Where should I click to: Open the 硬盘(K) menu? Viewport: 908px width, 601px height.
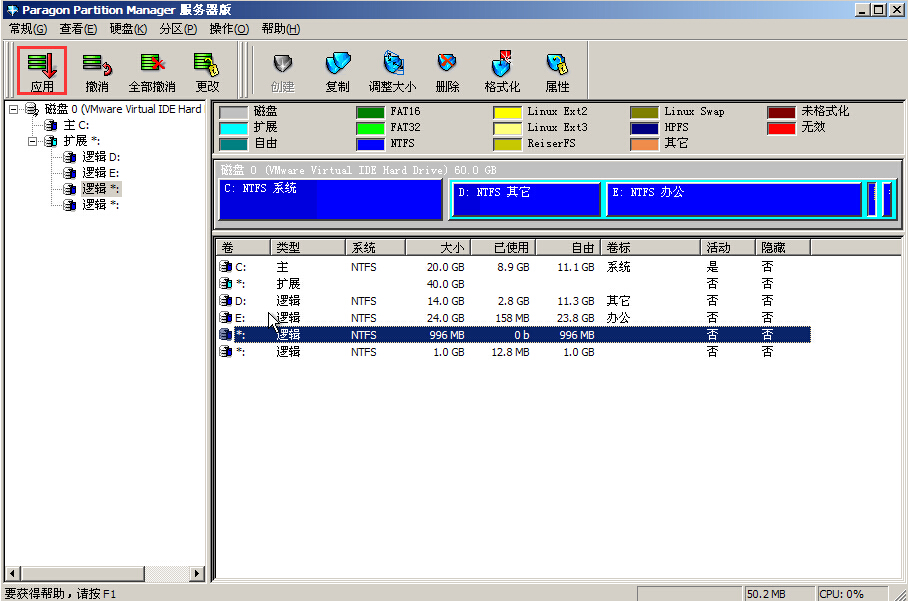(x=128, y=29)
